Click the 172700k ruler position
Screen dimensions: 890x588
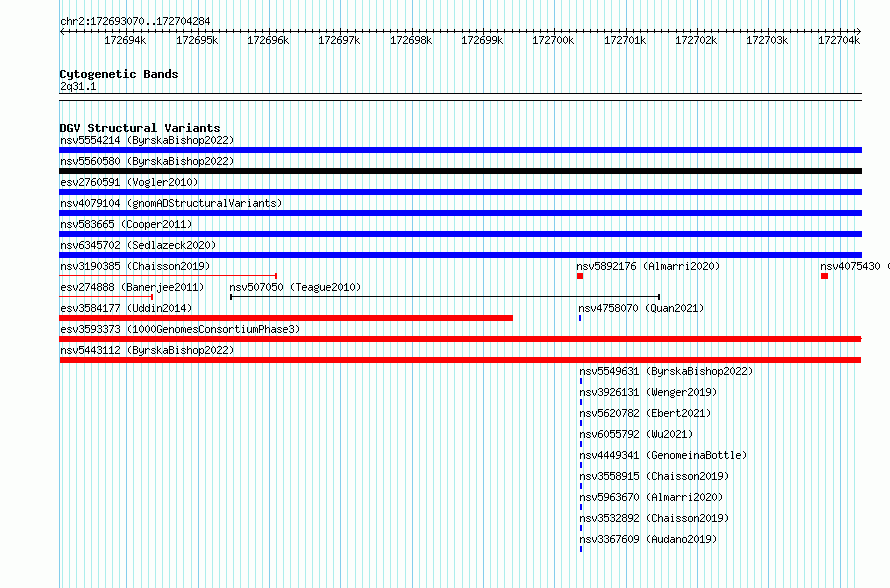(553, 40)
